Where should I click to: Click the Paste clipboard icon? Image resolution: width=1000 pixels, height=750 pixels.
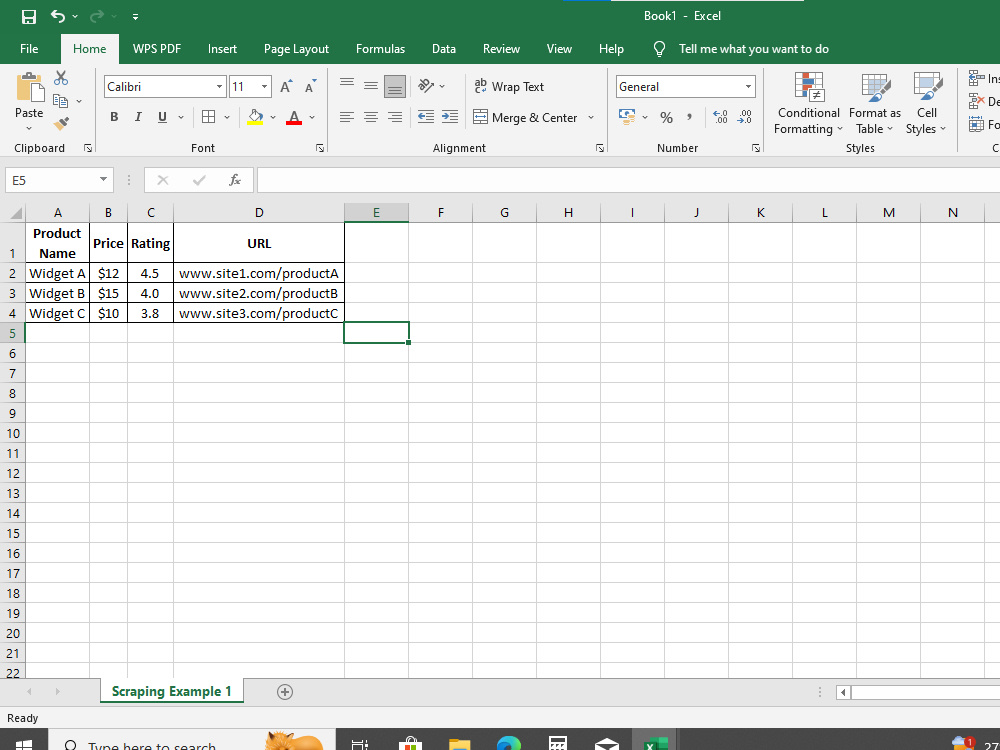click(x=29, y=87)
